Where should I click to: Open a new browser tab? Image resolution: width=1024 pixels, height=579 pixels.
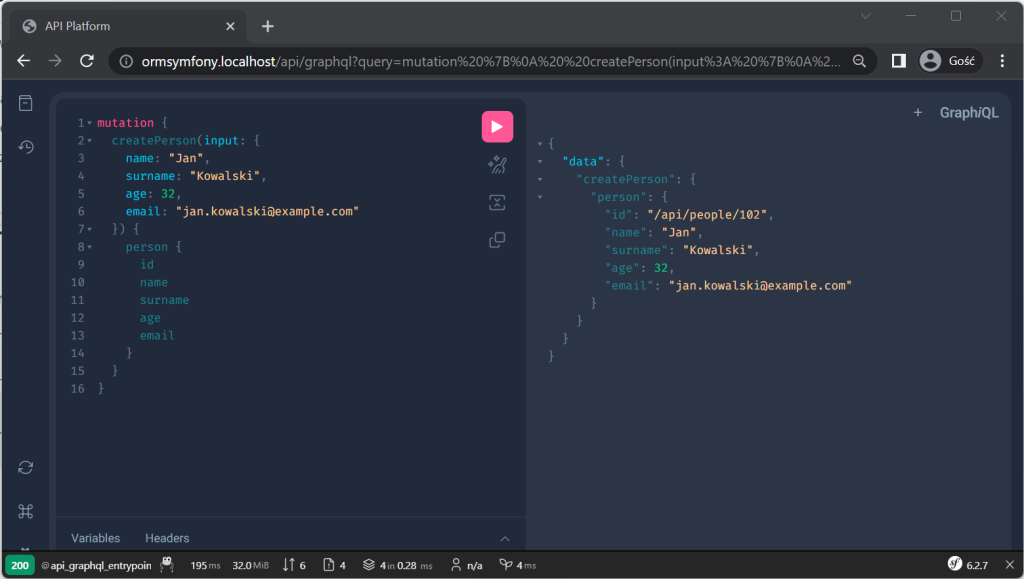click(268, 26)
